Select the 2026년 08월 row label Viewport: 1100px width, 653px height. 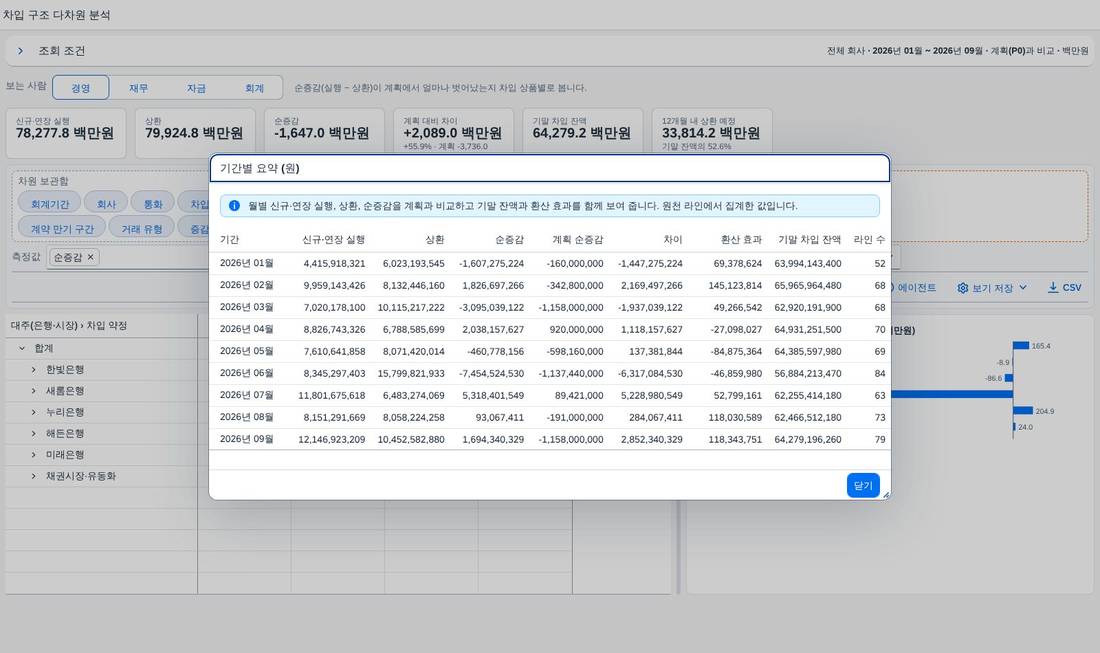(246, 417)
